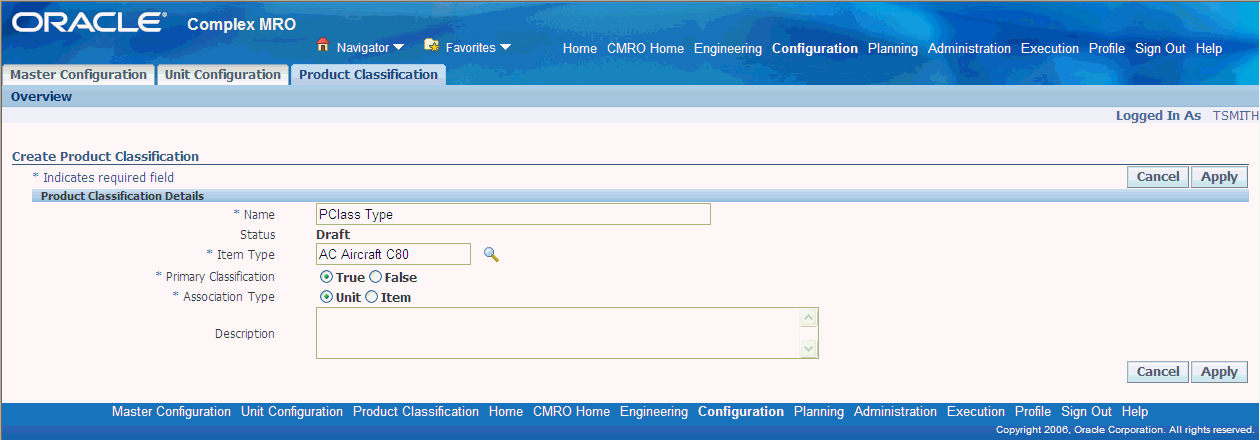Viewport: 1260px width, 440px height.
Task: Click the Oracle logo
Action: [90, 22]
